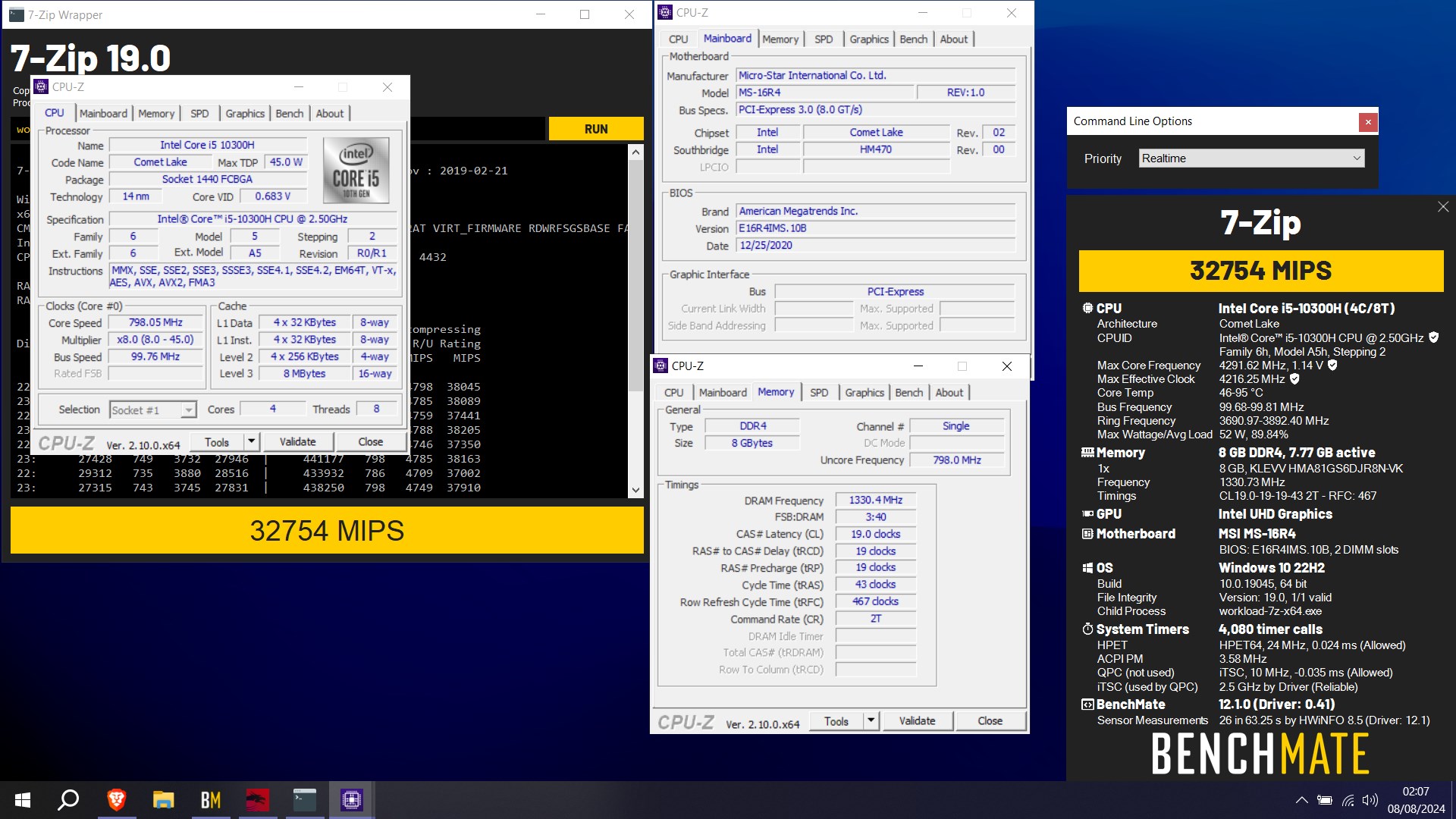1456x819 pixels.
Task: Click the GPU icon in BenchMate panel
Action: coord(1087,513)
